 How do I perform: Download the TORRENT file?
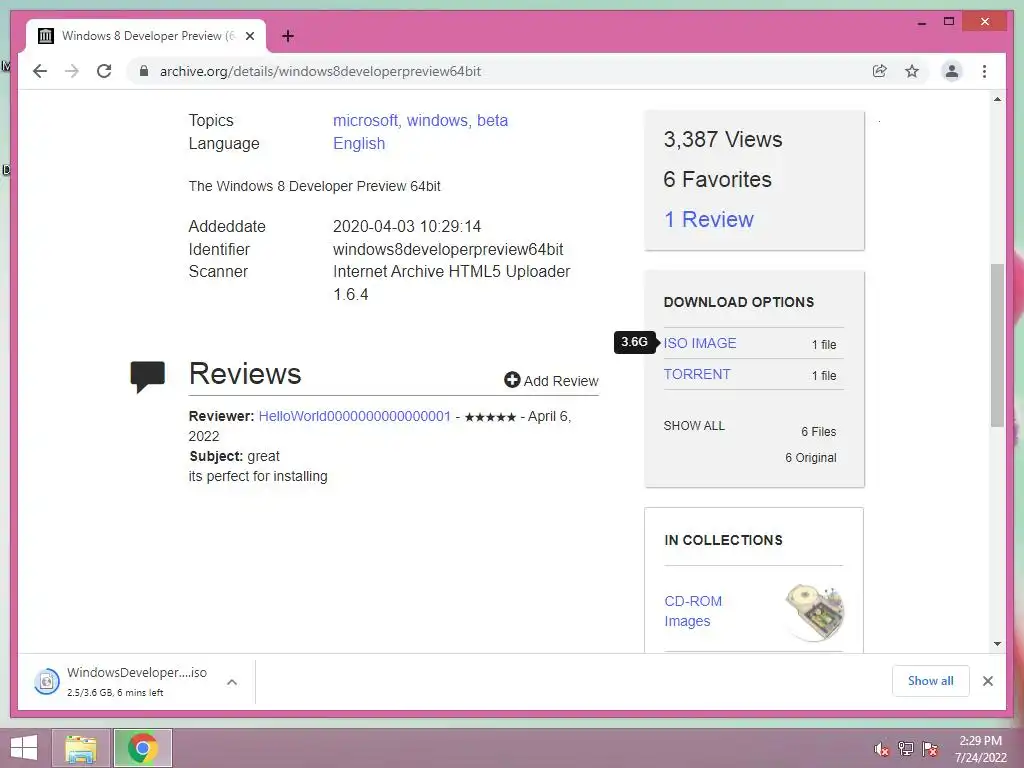697,374
